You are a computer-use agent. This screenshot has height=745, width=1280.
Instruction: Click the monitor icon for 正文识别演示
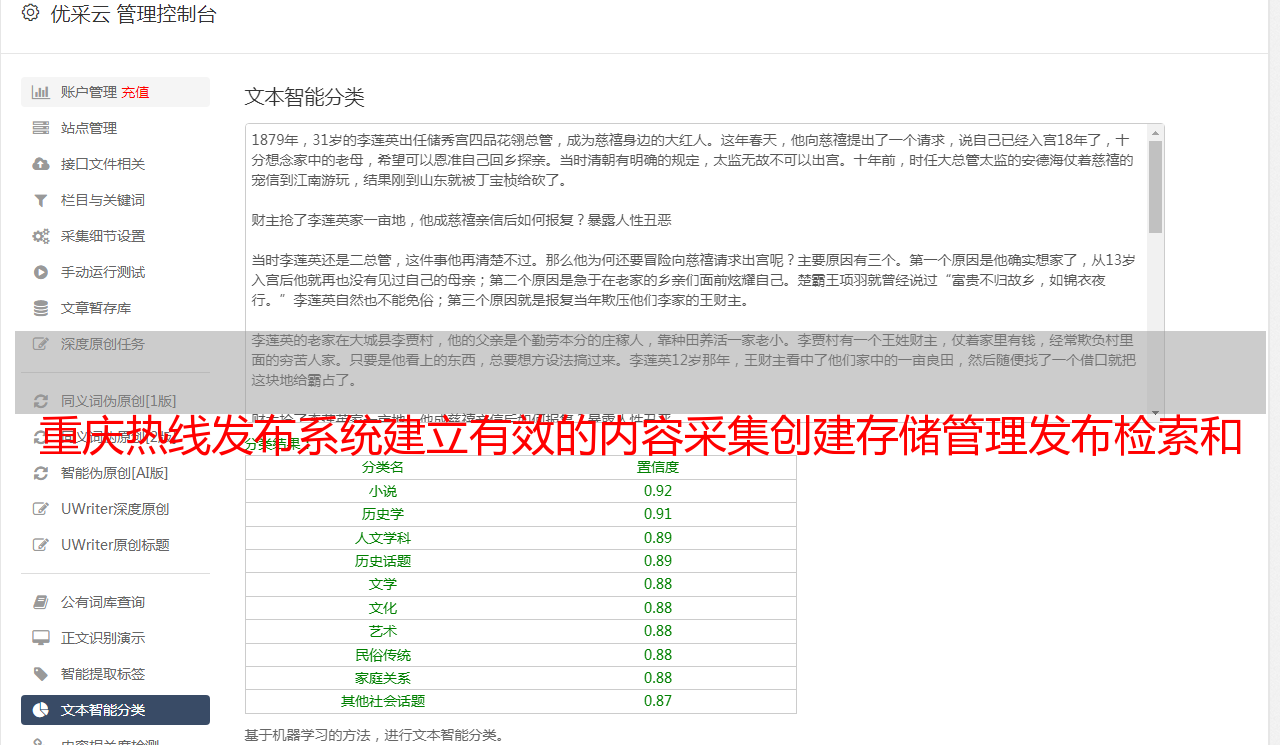coord(41,638)
